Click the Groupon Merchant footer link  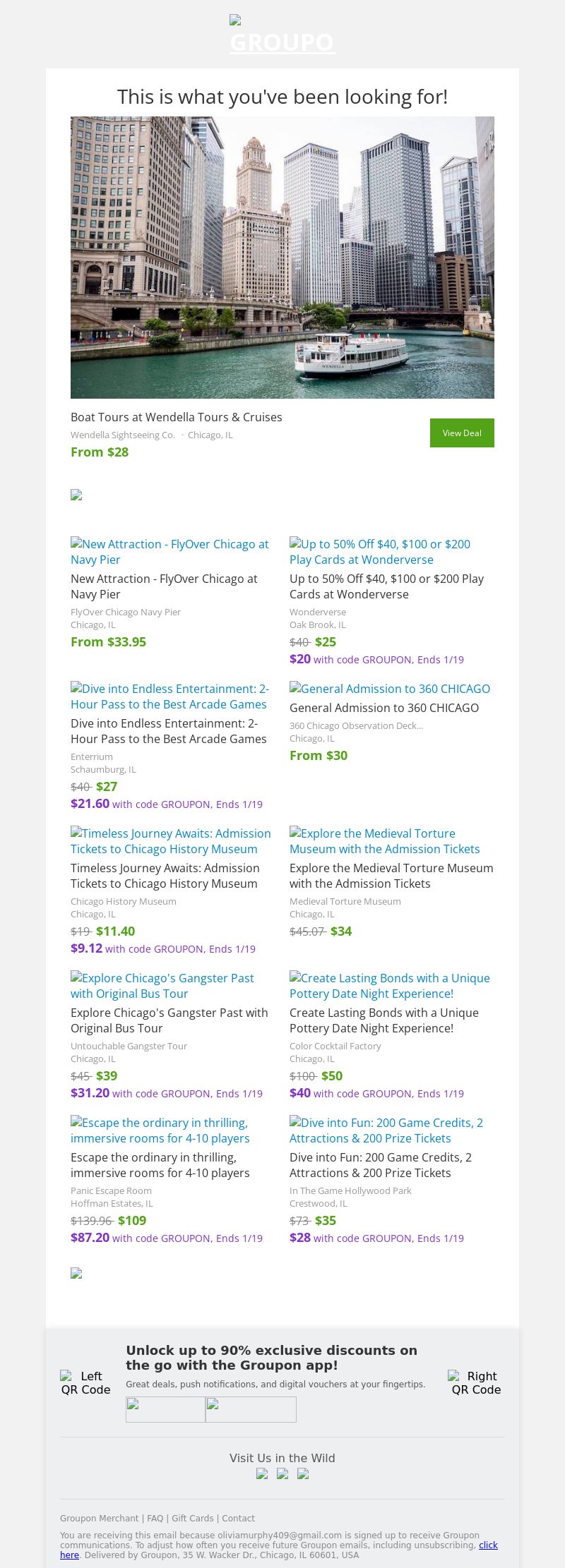[x=99, y=1519]
